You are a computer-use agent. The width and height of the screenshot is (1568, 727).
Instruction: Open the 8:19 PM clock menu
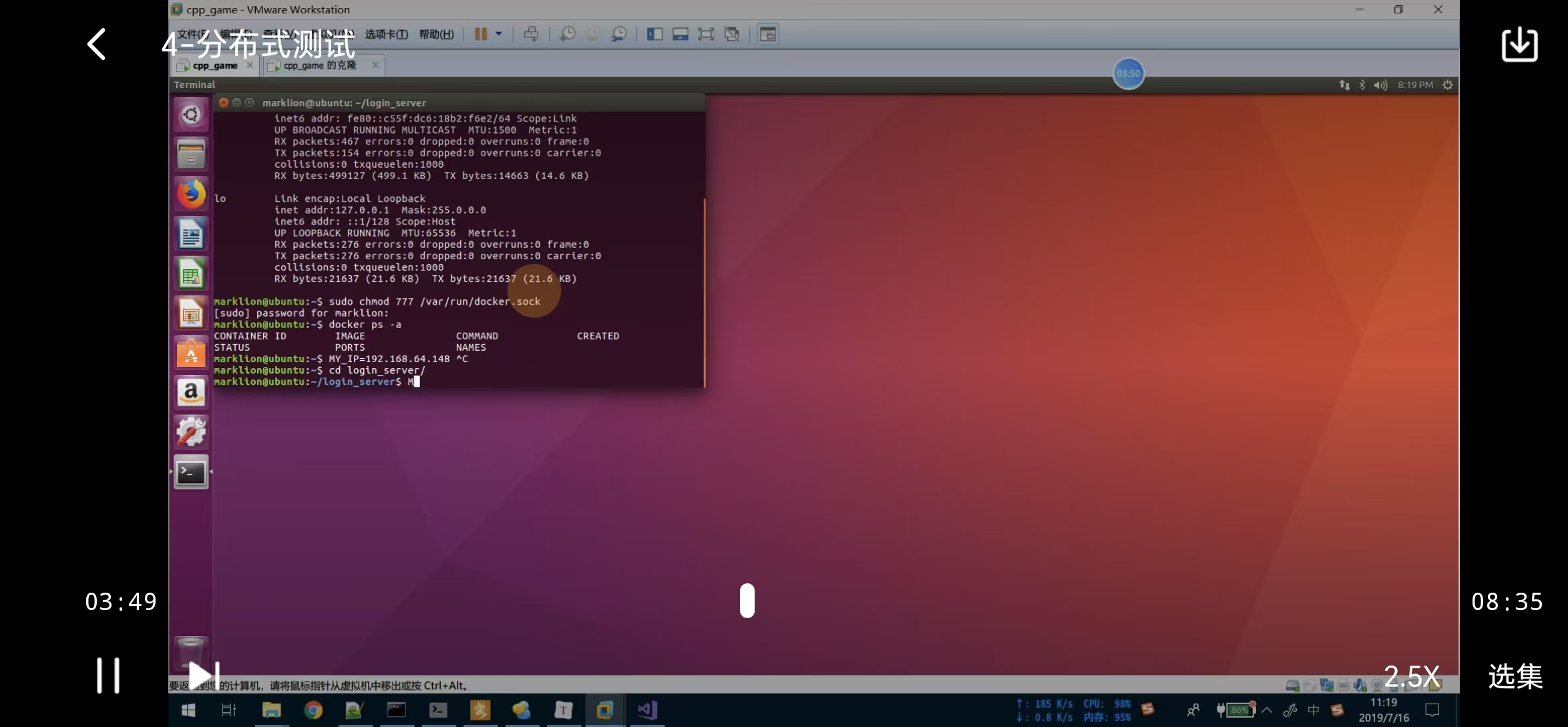click(1415, 85)
